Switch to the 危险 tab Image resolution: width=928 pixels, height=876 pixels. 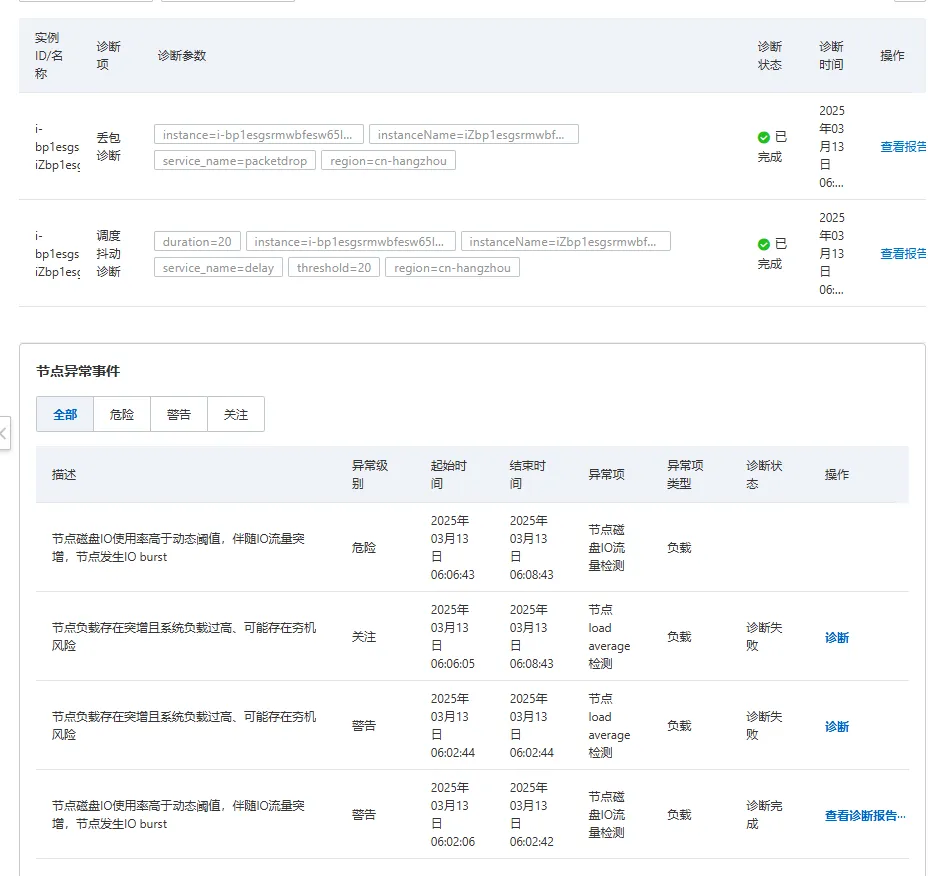pos(122,414)
